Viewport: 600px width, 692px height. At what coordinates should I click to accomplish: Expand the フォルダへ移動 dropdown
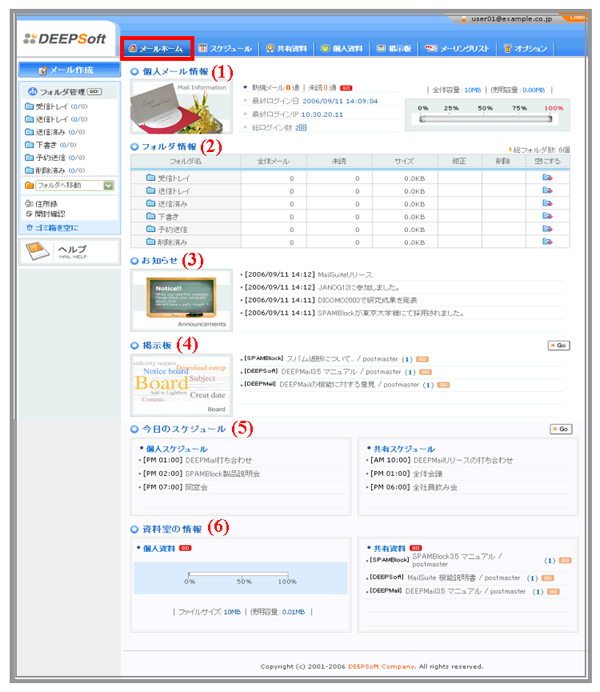109,186
